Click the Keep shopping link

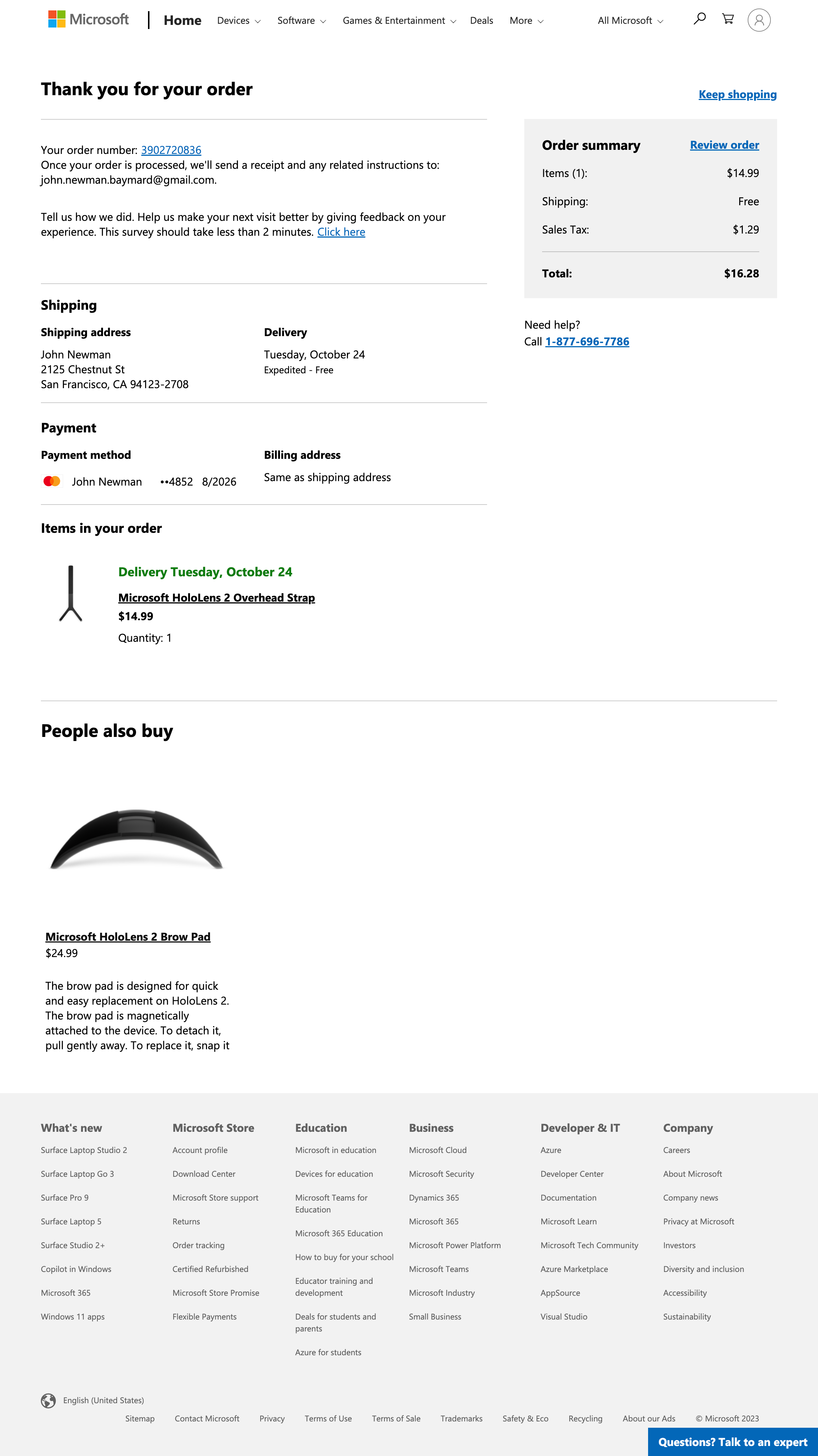pos(738,94)
